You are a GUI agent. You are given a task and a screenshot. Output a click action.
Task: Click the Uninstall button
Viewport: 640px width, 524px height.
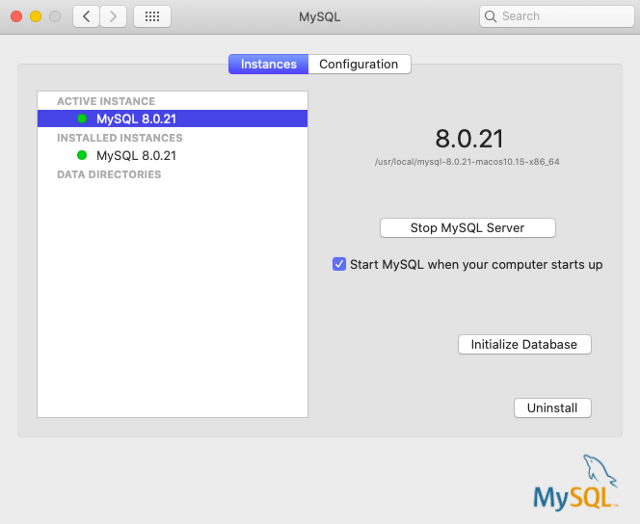553,408
